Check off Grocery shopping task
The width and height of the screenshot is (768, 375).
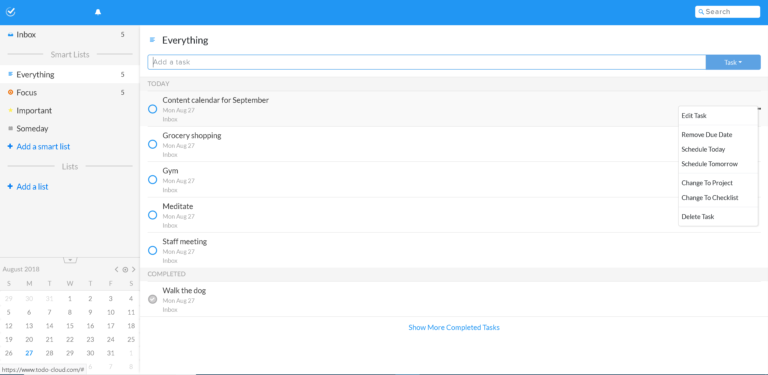(x=152, y=144)
